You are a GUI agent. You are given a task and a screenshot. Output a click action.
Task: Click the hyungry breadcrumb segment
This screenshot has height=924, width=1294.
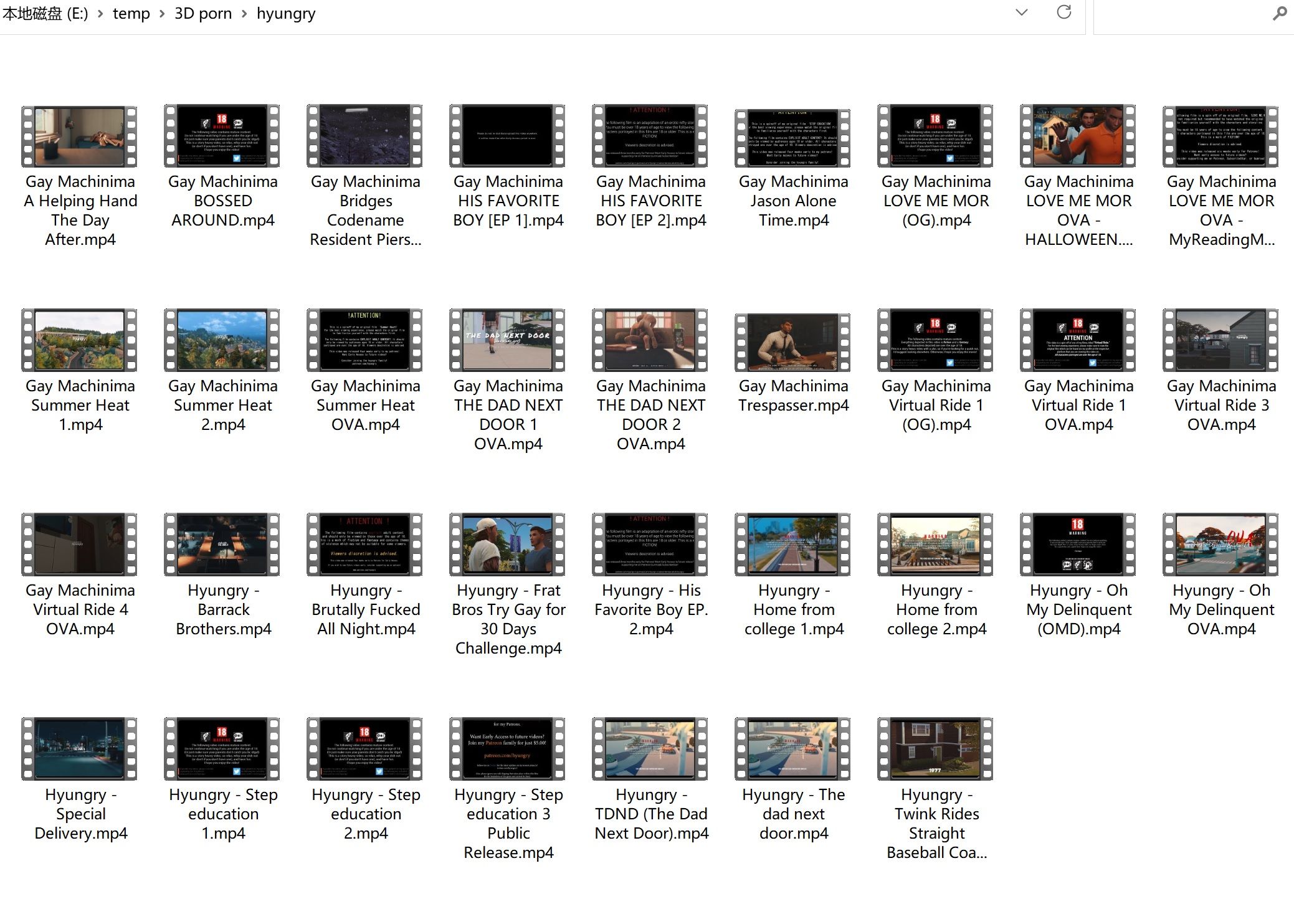pos(285,14)
